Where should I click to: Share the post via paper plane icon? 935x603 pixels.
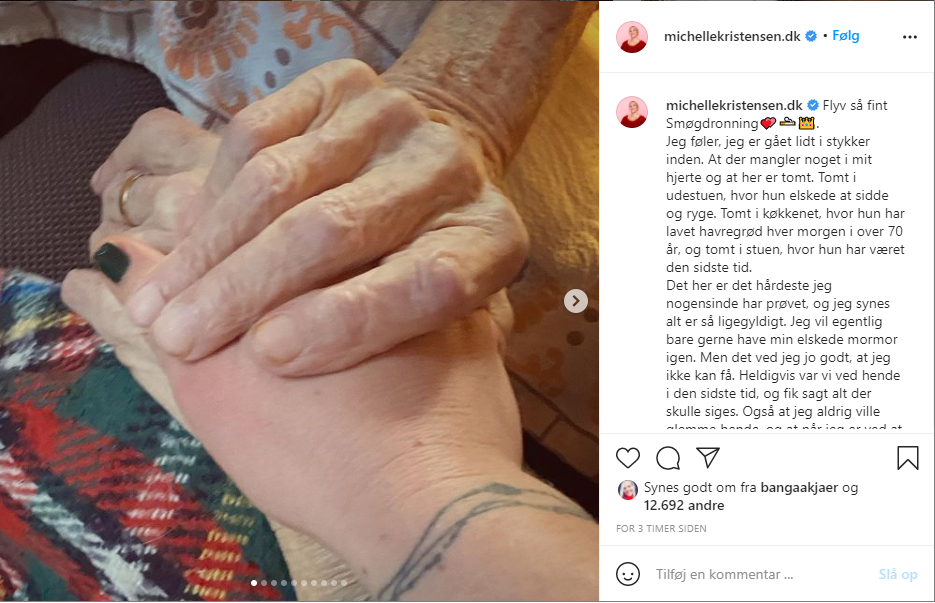pos(708,457)
